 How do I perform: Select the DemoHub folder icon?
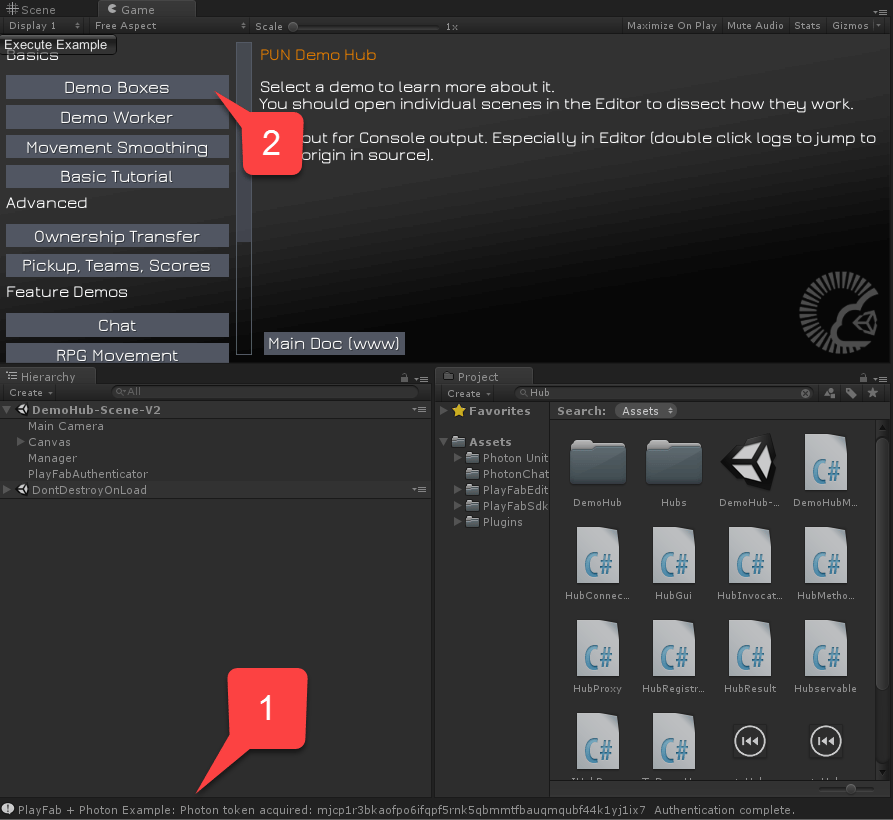point(597,462)
